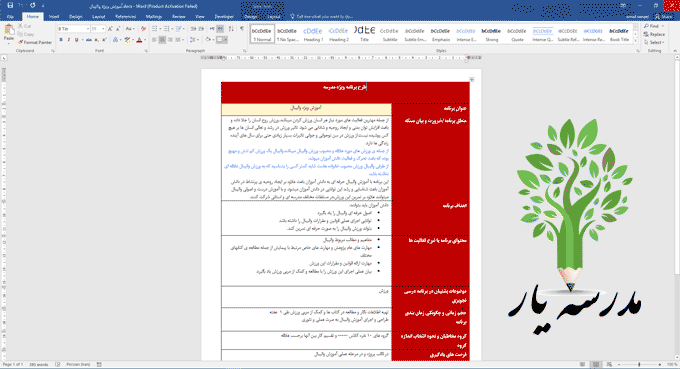Set right-to-left text direction

click(220, 29)
